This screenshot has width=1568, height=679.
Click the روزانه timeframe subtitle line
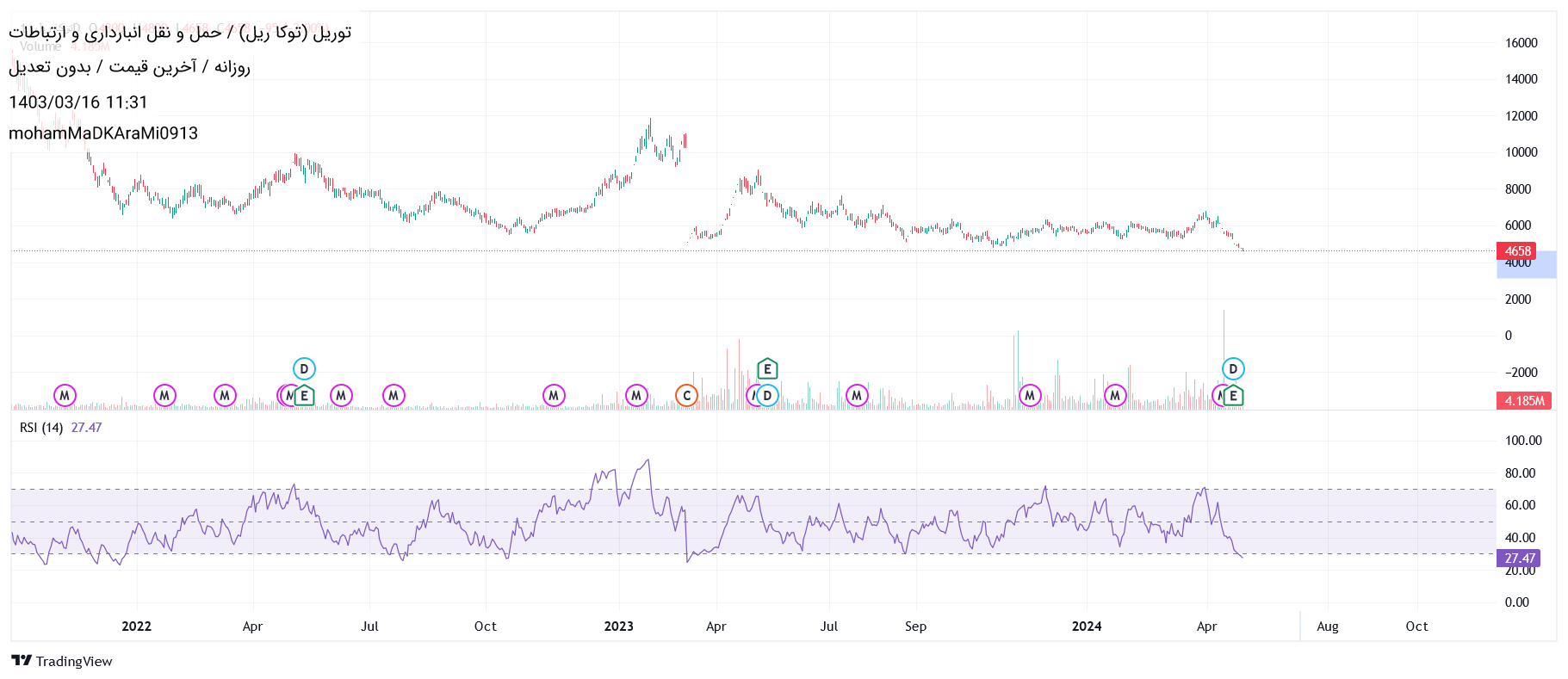(129, 67)
